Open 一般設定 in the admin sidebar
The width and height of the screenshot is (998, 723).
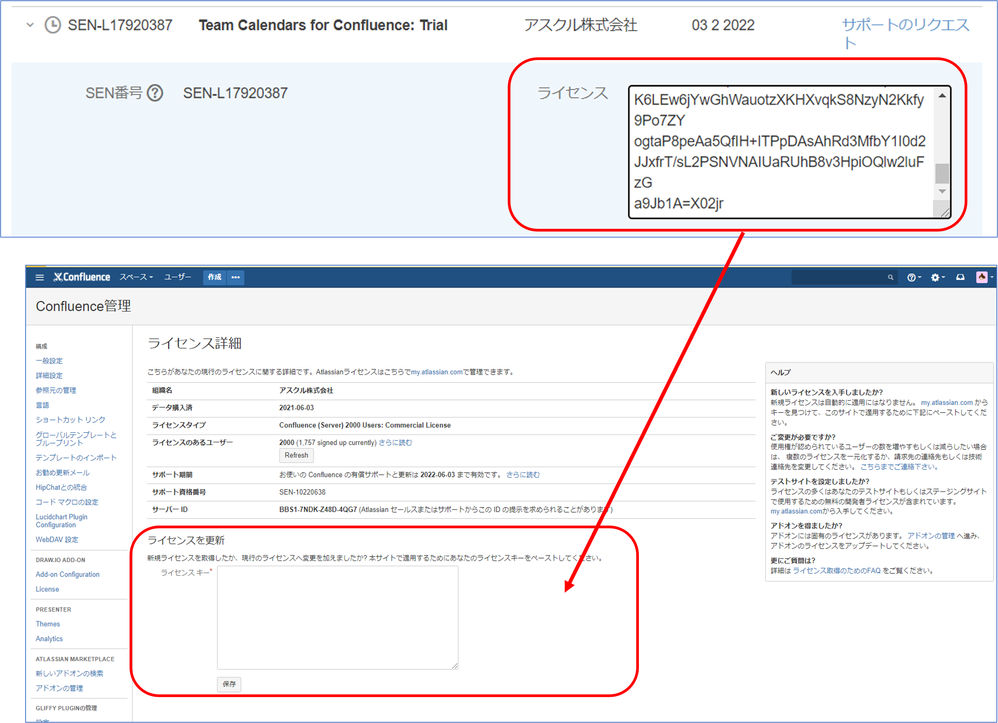49,361
